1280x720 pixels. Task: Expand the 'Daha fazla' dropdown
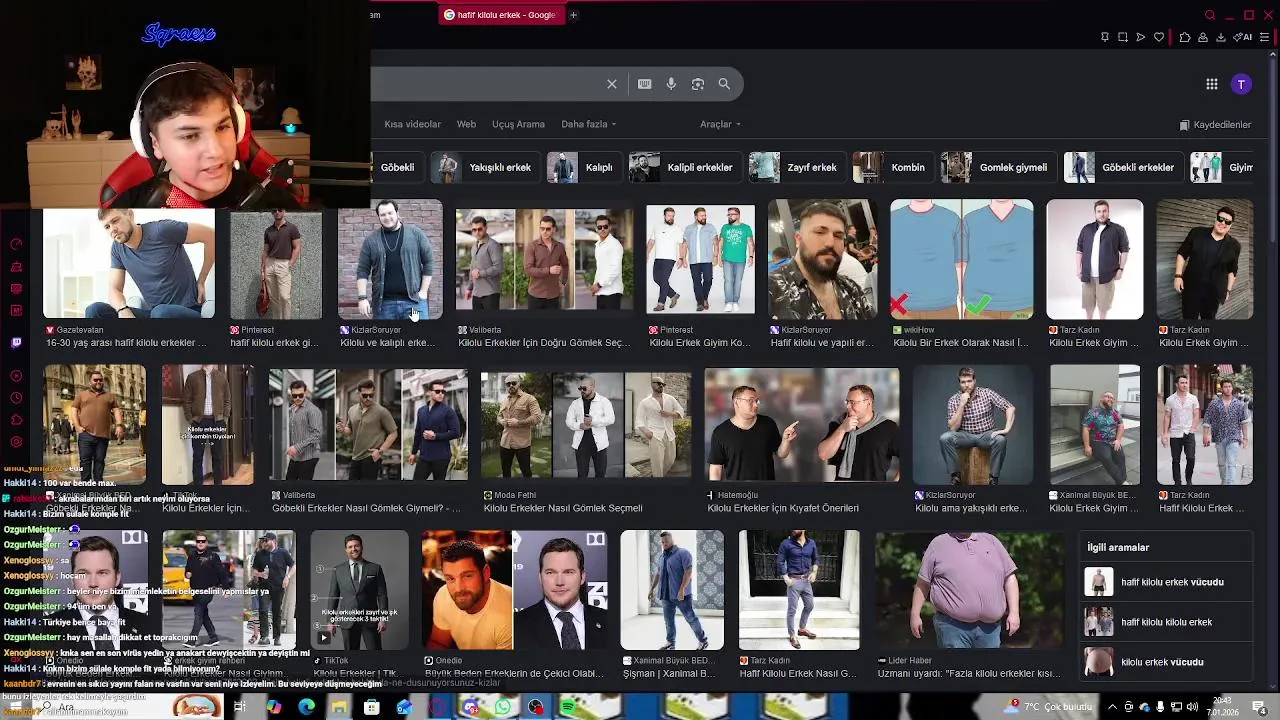[x=588, y=124]
